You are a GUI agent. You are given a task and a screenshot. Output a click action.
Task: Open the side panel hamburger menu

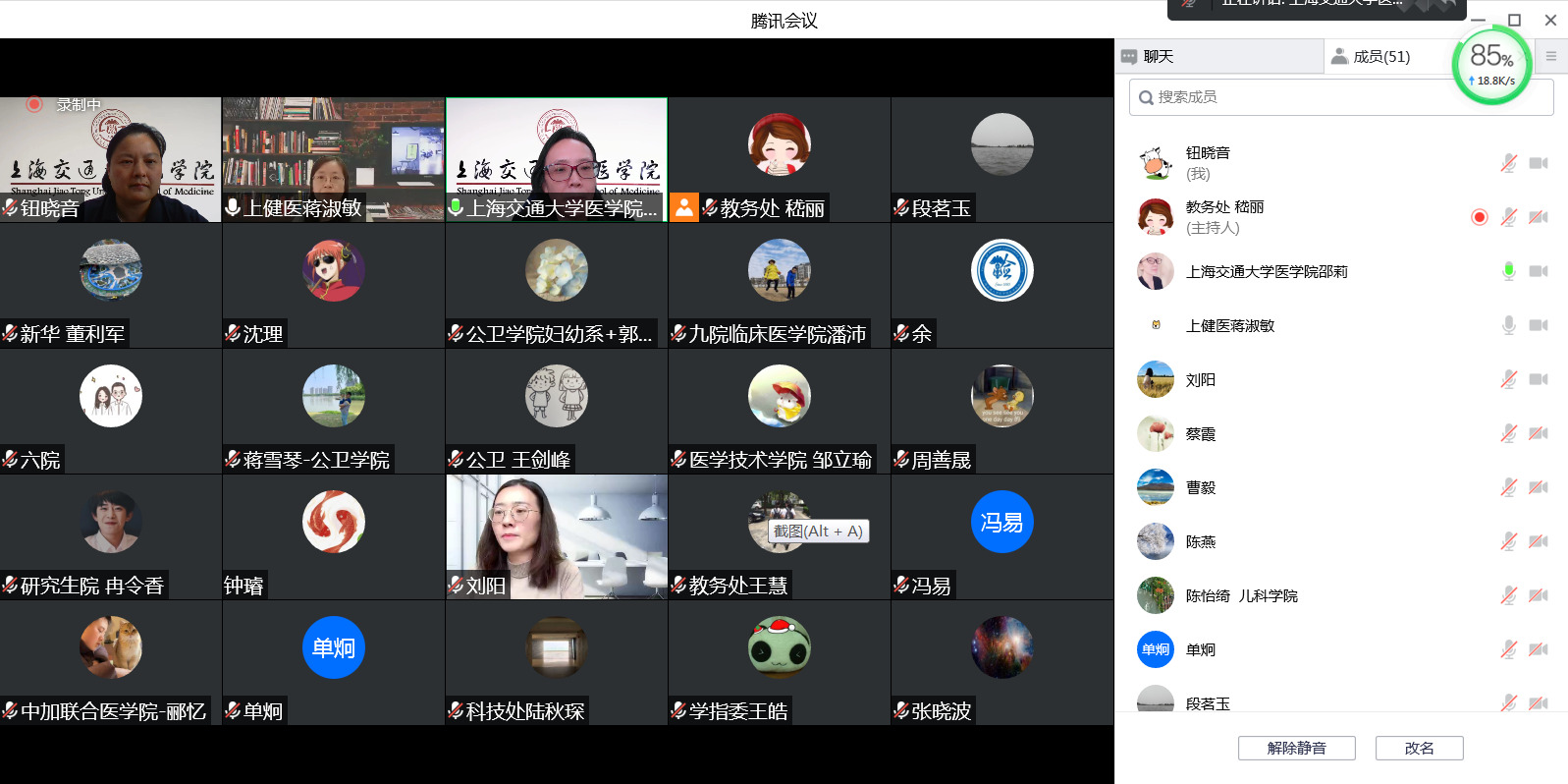[x=1551, y=56]
